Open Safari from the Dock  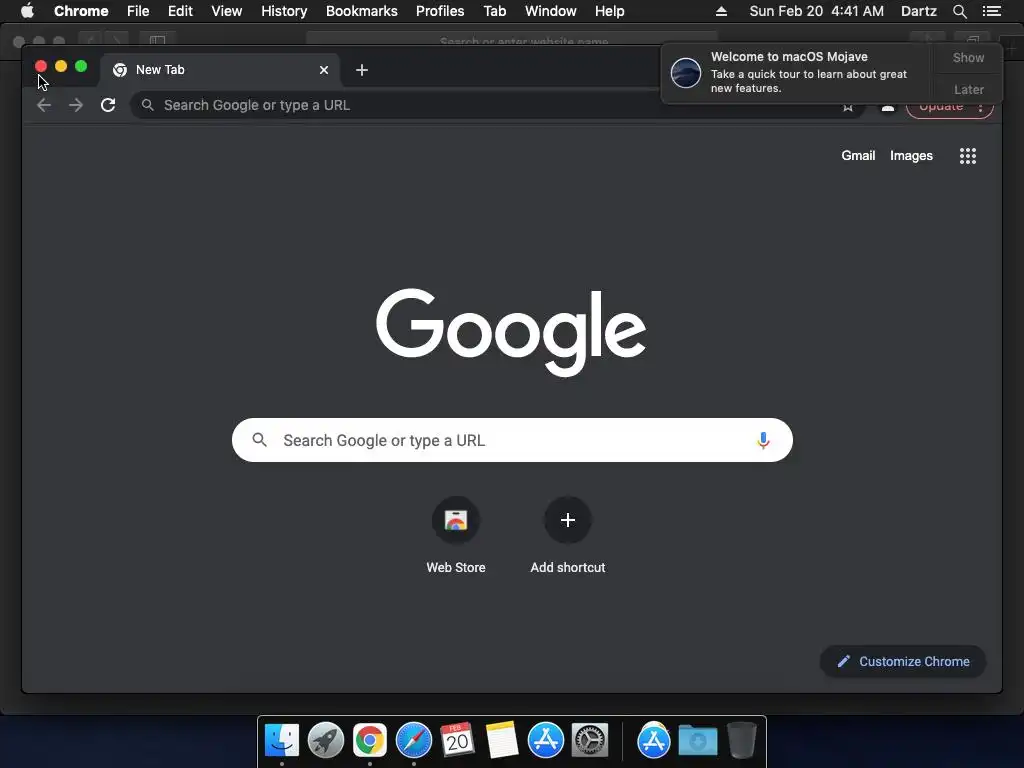(413, 741)
